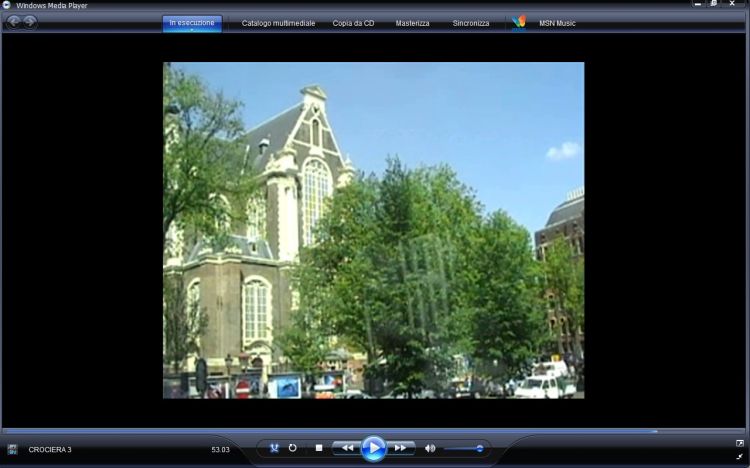Click the seek bar progress track

374,431
